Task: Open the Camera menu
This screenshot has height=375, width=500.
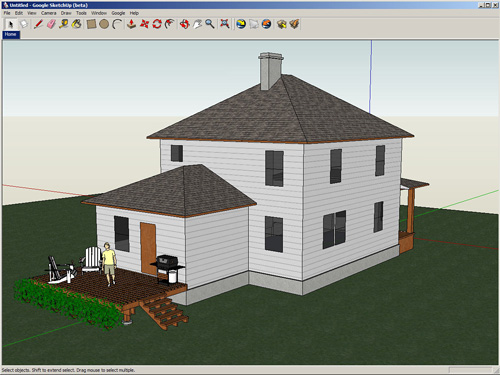Action: pyautogui.click(x=49, y=13)
